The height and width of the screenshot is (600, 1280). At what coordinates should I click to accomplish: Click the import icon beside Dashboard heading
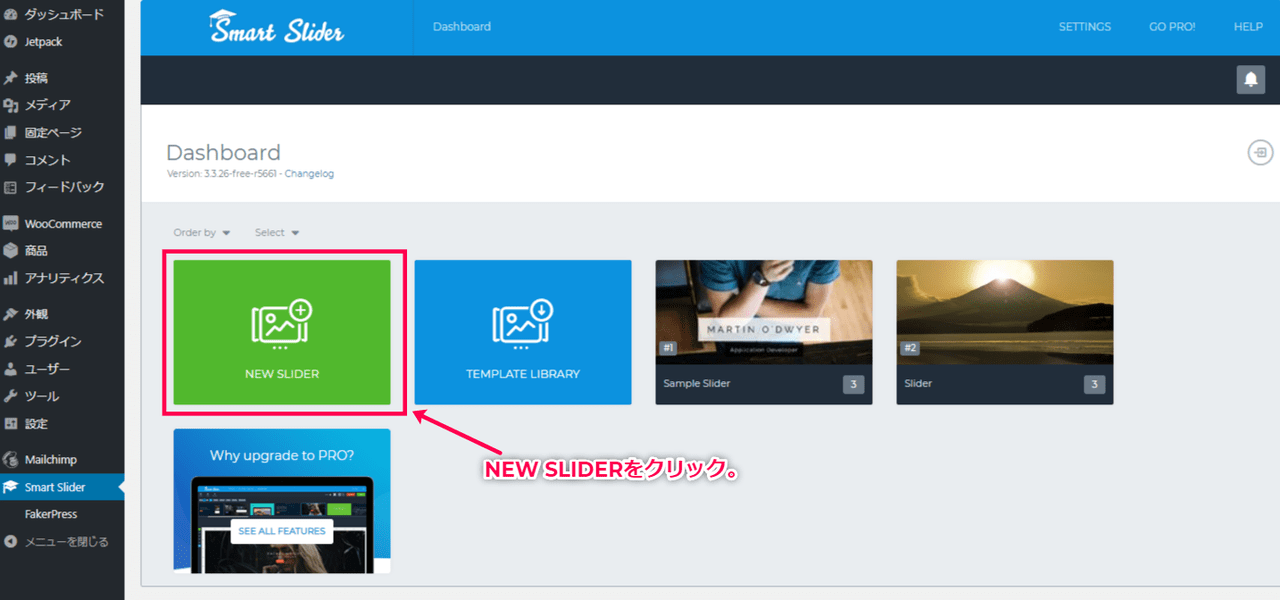1259,153
